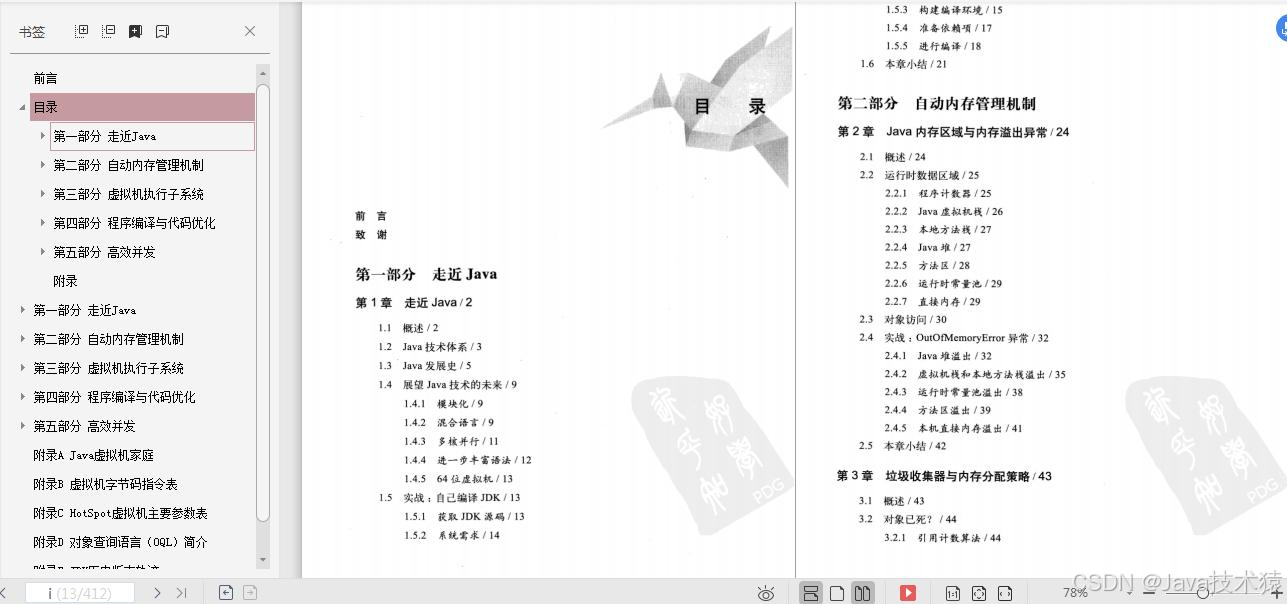Screen dimensions: 1287x604
Task: Collapse all bookmarks in the panel
Action: pos(108,31)
